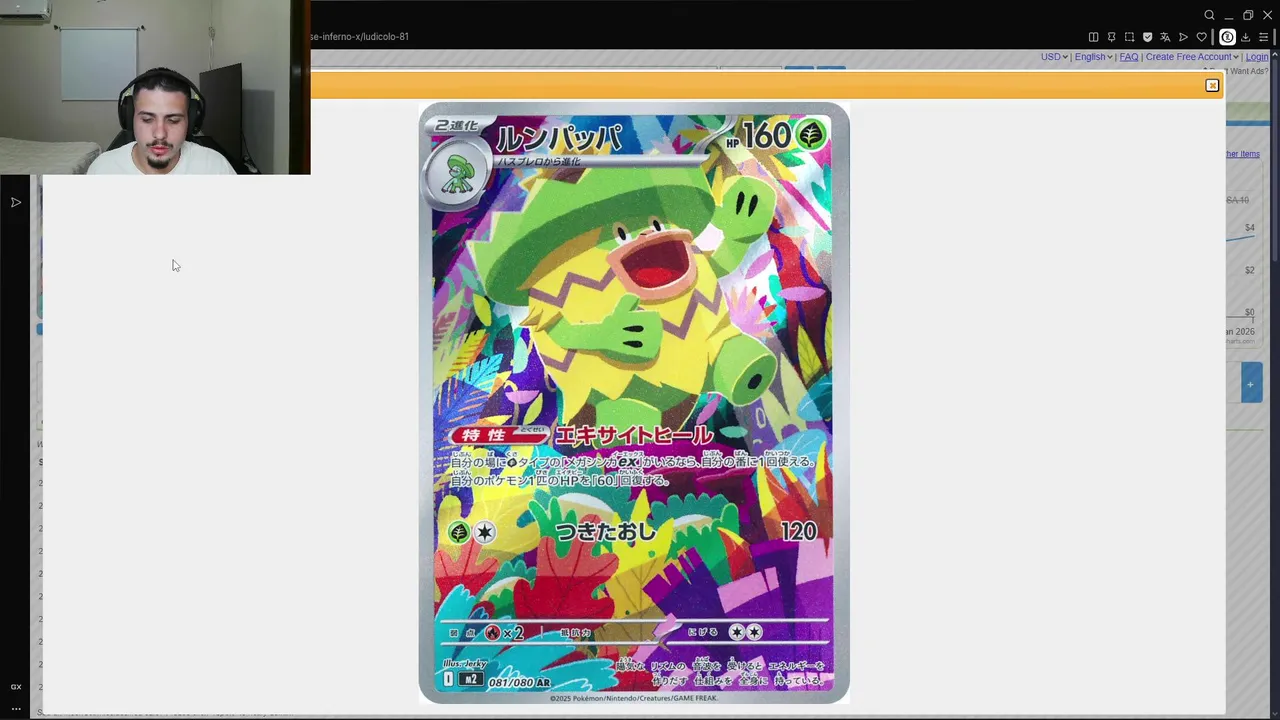Open the password manager extension icon
Viewport: 1280px width, 720px height.
coord(1227,37)
